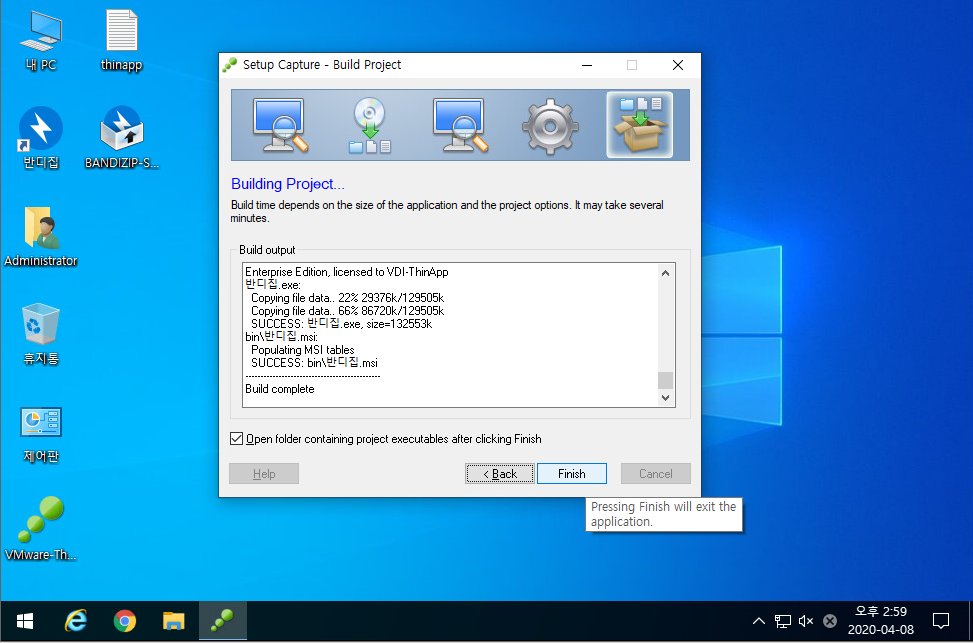Click the build output scrollbar thumb
The height and width of the screenshot is (643, 973).
[665, 380]
